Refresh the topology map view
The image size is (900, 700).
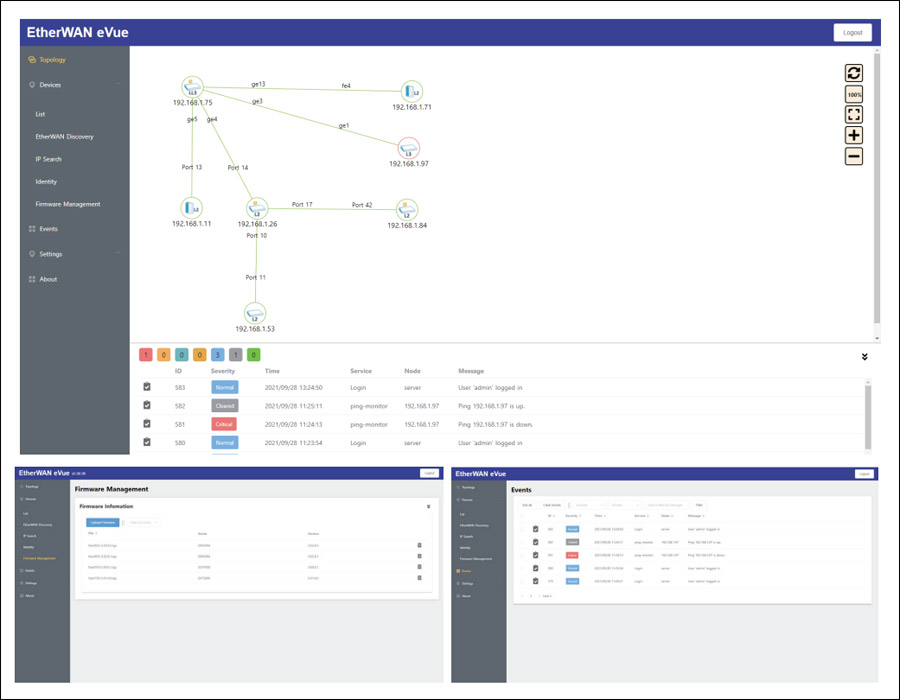click(x=853, y=73)
